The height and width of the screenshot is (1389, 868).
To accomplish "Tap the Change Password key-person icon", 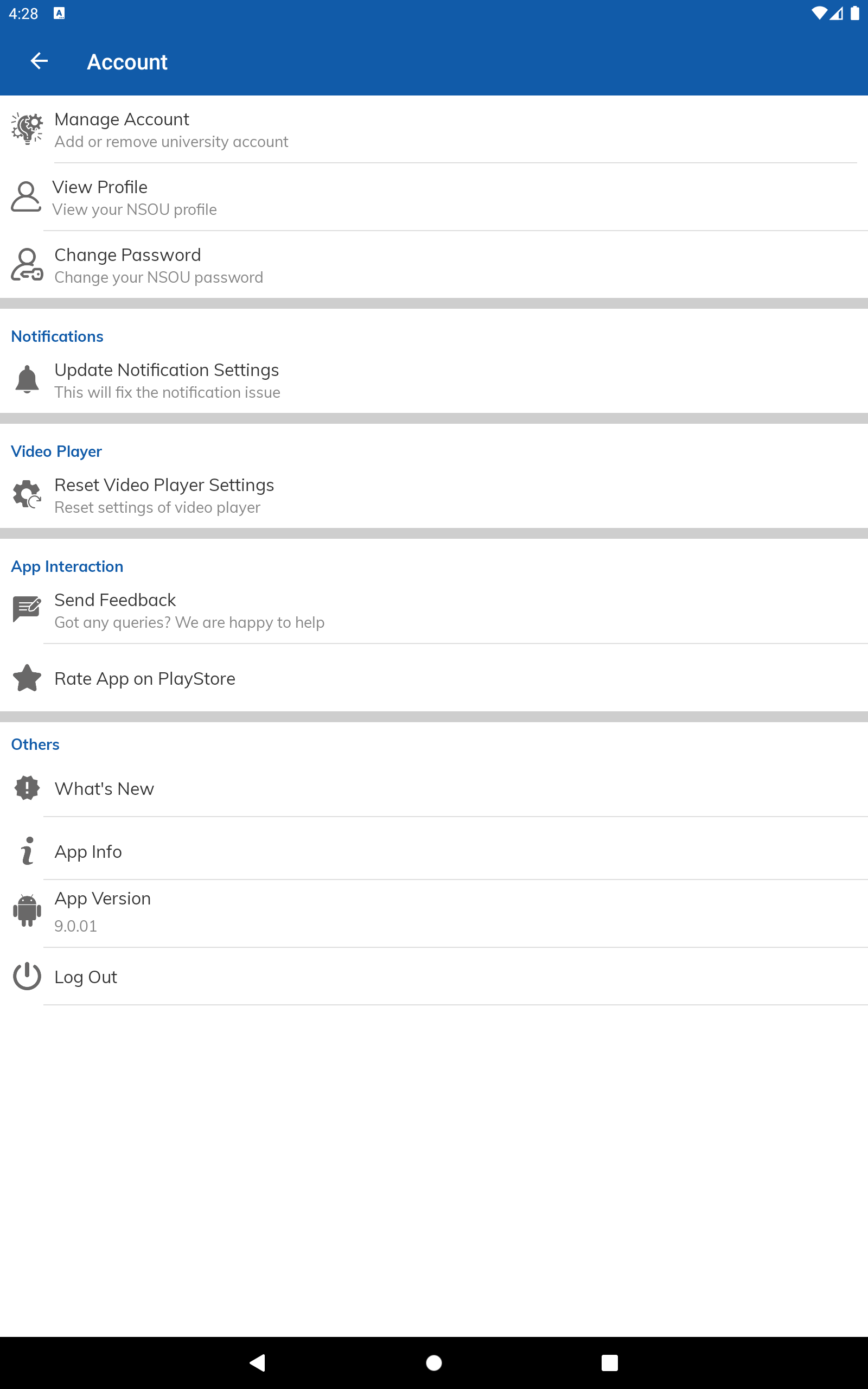I will tap(27, 265).
